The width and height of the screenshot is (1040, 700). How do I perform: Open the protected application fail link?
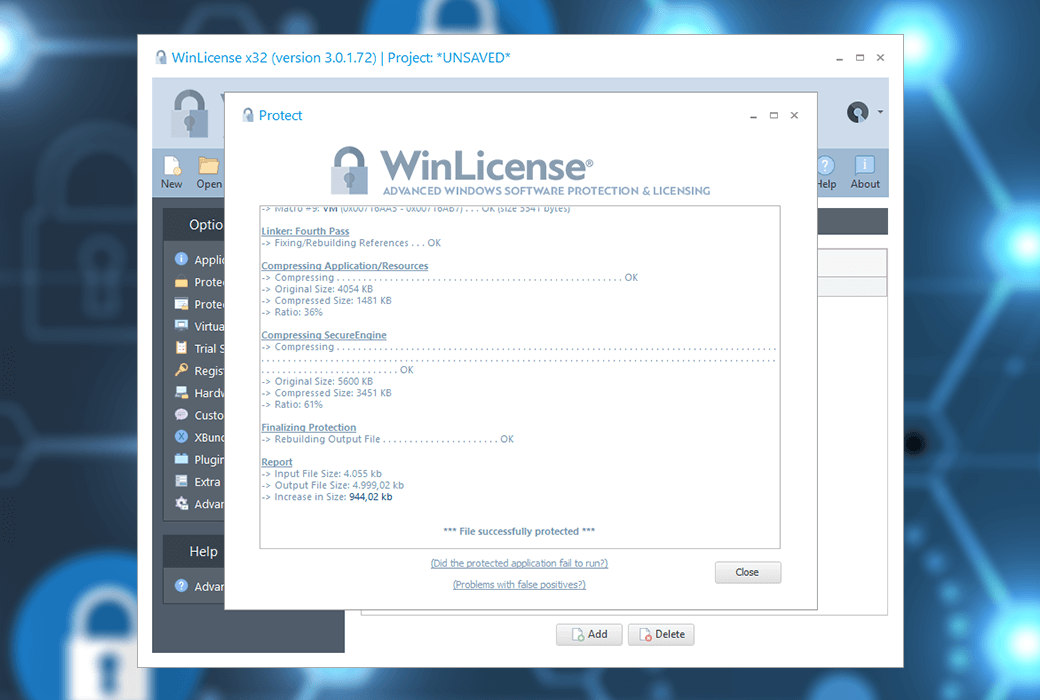pyautogui.click(x=518, y=562)
